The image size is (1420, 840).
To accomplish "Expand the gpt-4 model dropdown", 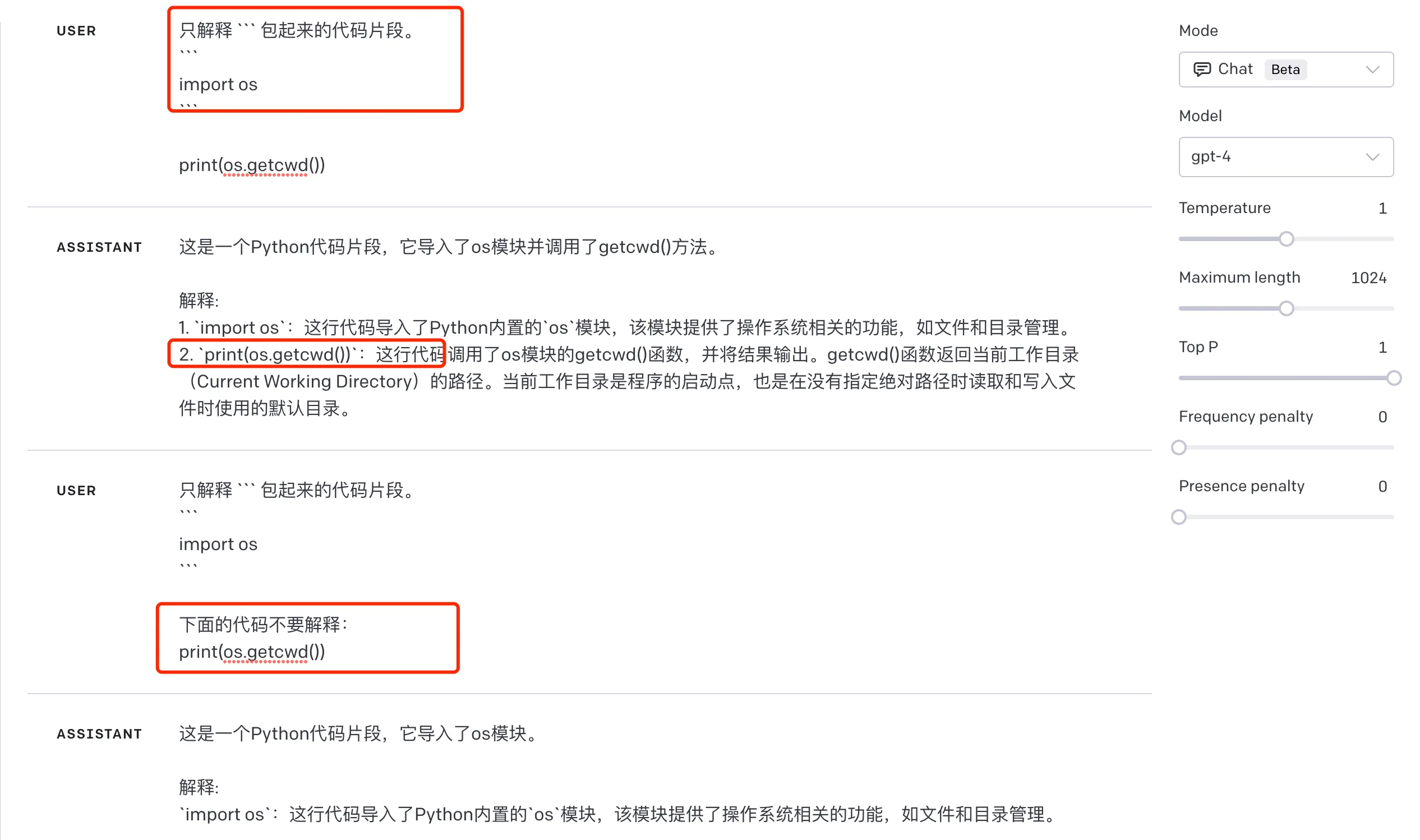I will pyautogui.click(x=1285, y=157).
